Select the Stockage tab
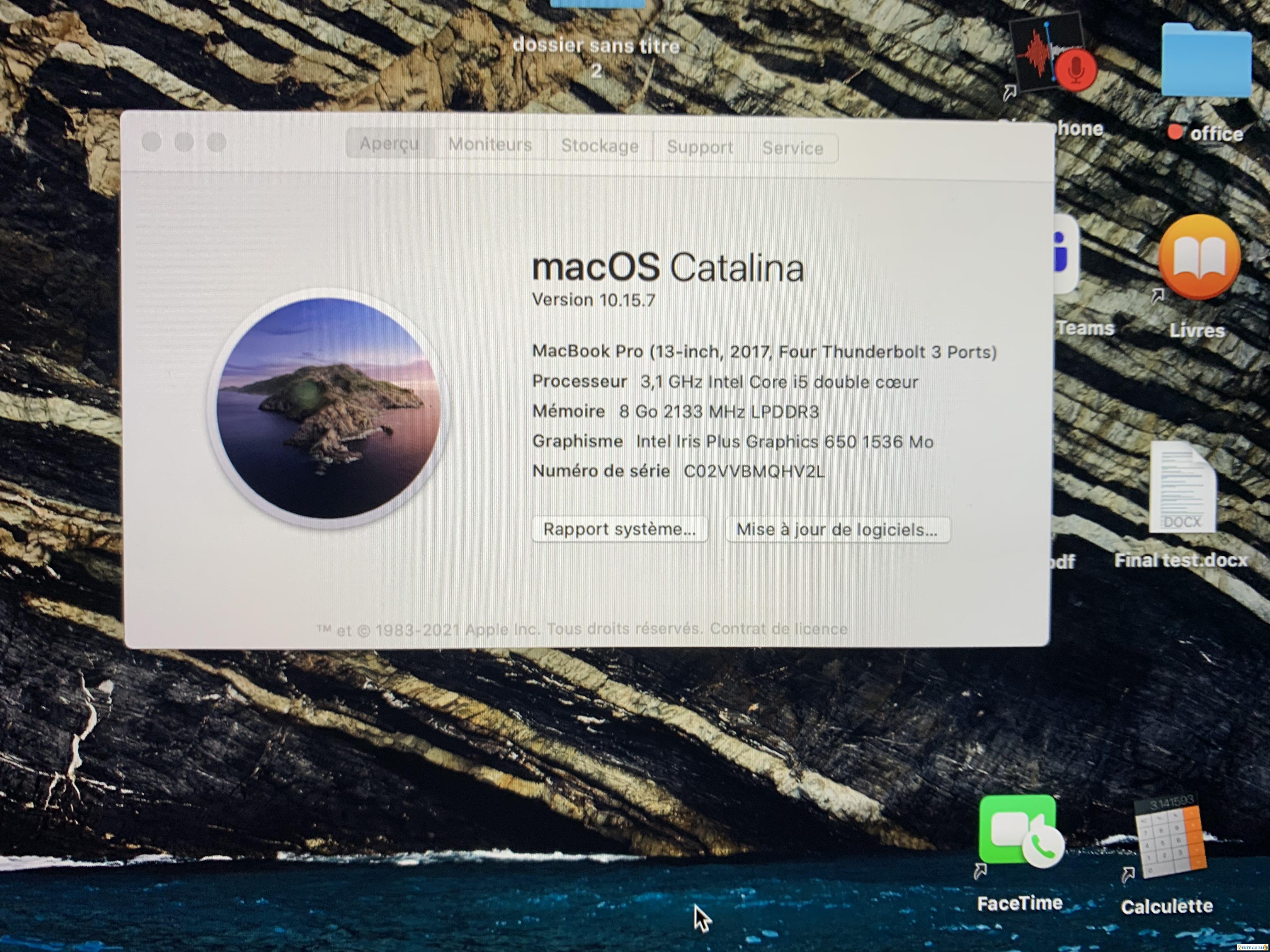 click(x=599, y=146)
